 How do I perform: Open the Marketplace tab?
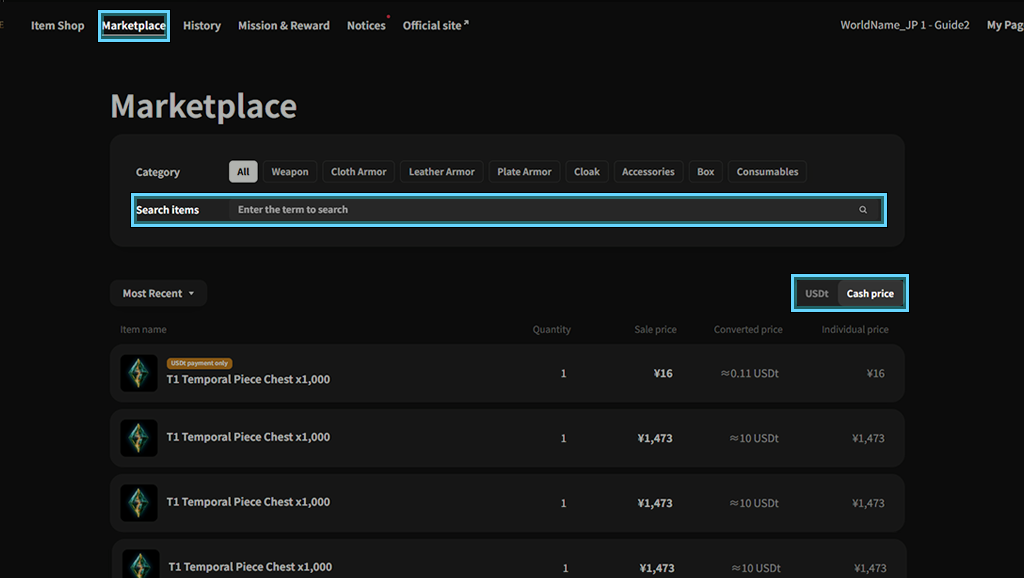[x=134, y=26]
